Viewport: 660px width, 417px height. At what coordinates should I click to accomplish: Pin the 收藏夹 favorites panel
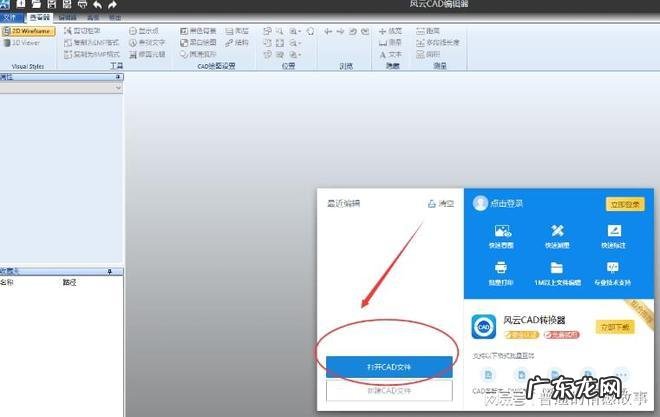(110, 272)
